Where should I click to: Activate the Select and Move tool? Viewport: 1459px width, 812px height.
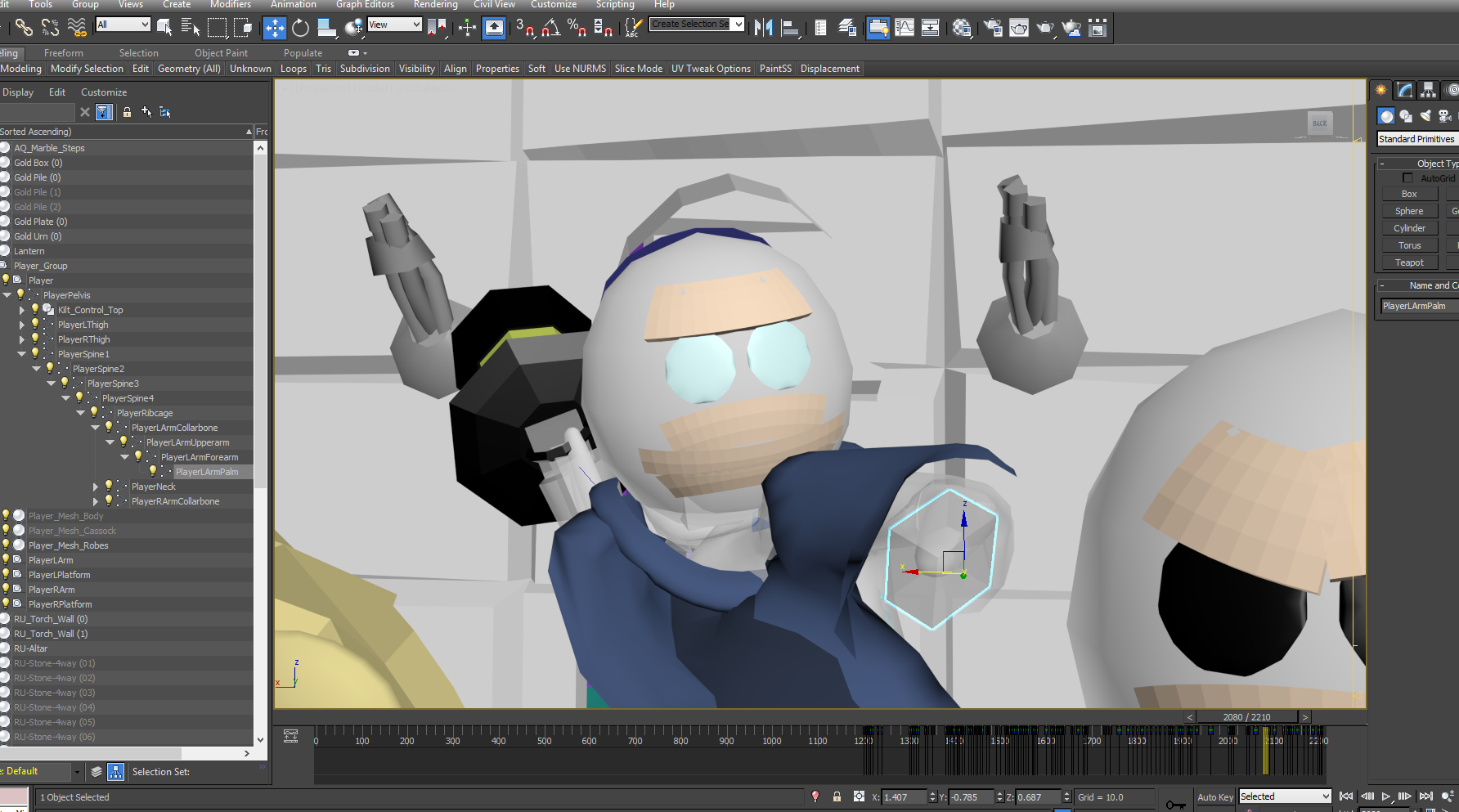click(275, 28)
